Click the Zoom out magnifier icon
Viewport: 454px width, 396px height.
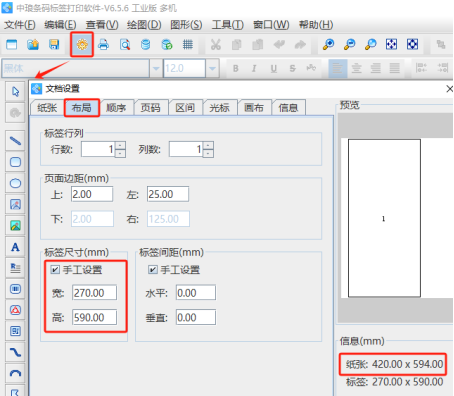tap(349, 44)
